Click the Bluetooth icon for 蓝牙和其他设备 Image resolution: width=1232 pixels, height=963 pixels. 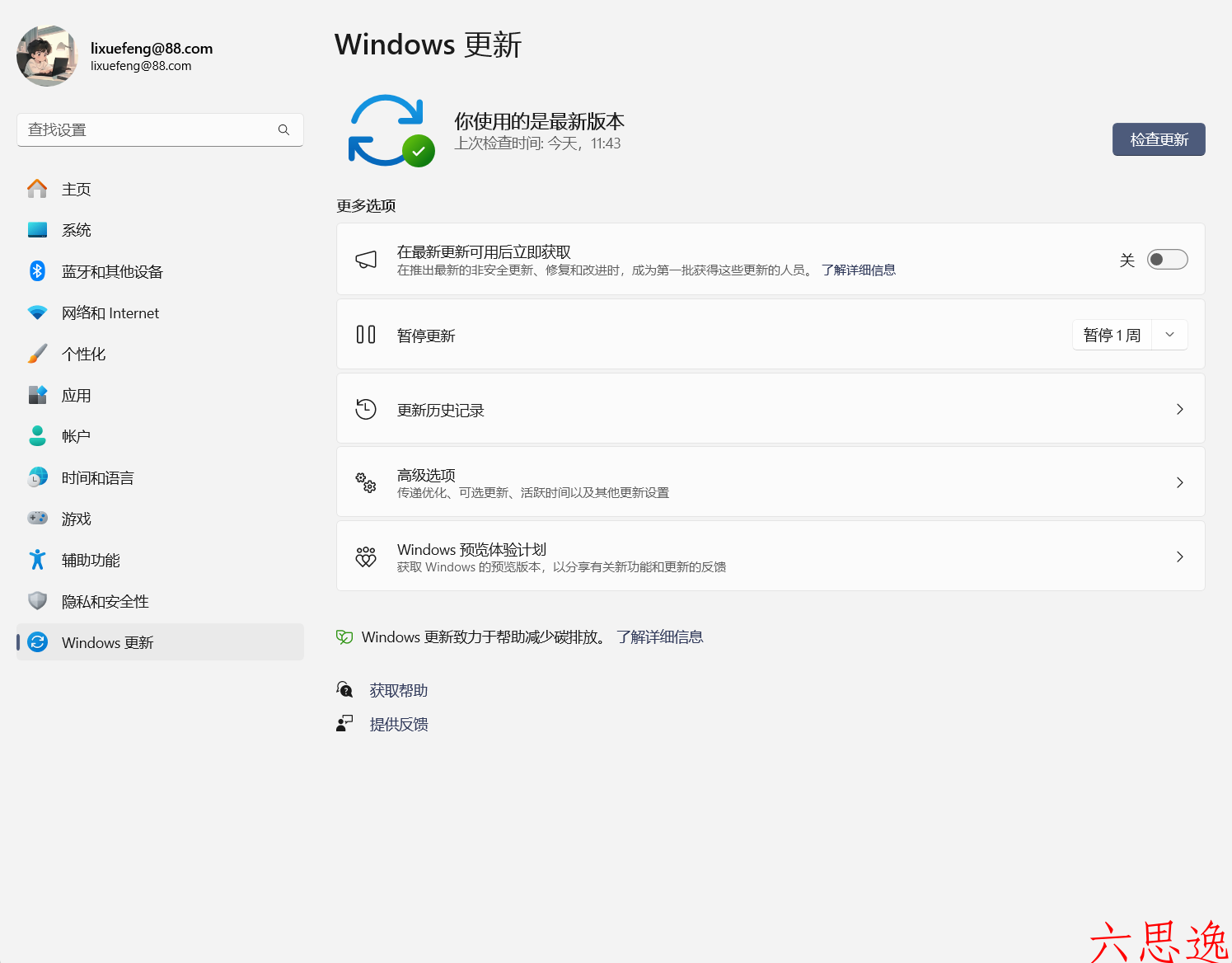(37, 271)
